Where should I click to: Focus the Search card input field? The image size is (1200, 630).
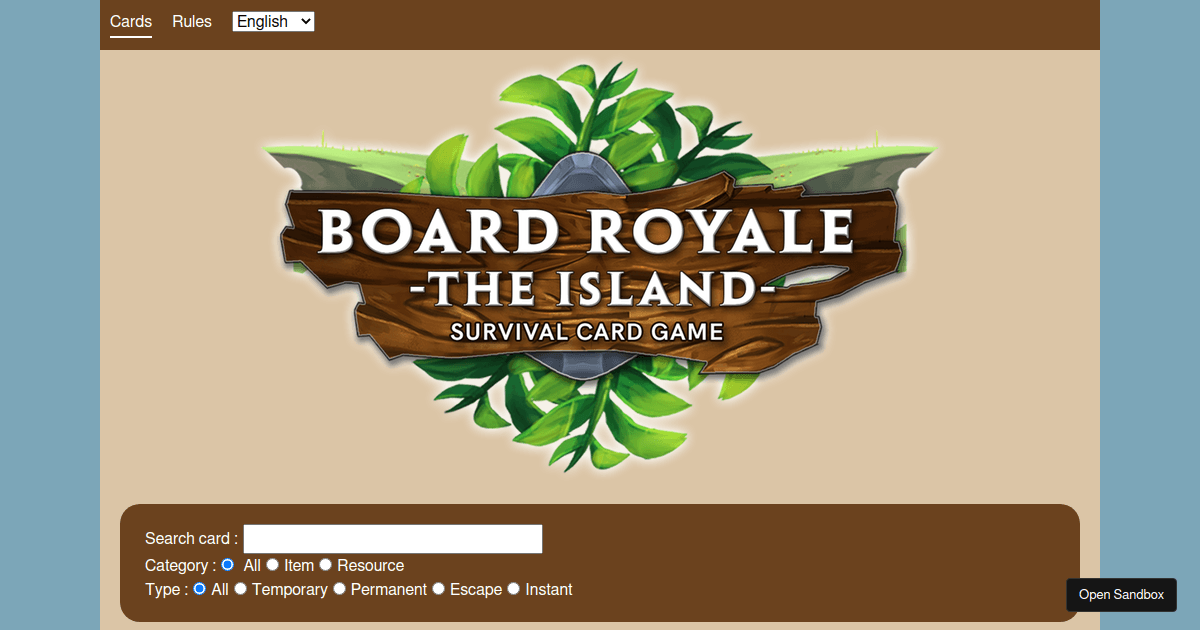tap(393, 539)
